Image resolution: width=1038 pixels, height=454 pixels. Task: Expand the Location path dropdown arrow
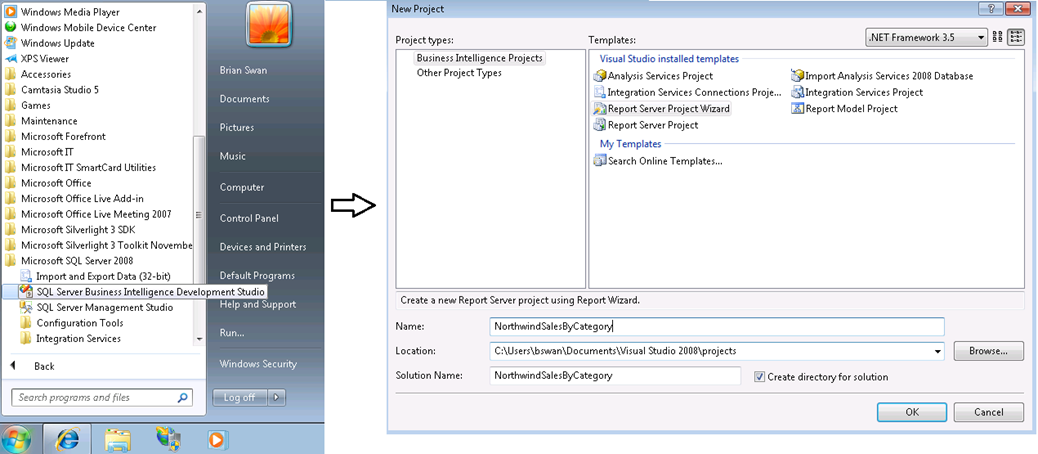tap(937, 351)
